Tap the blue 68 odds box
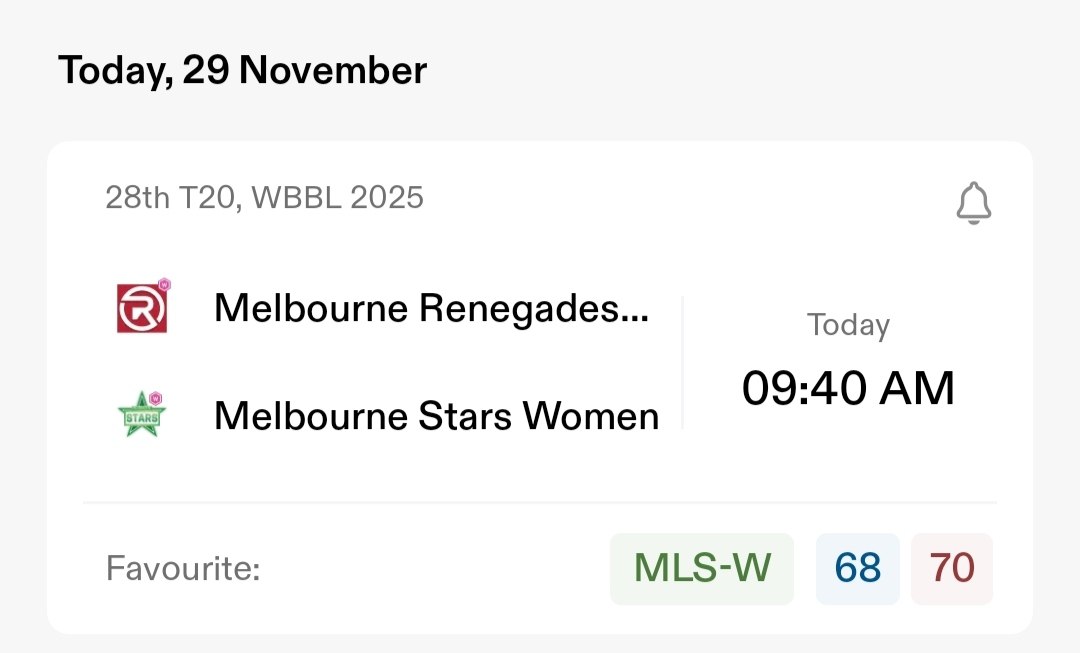The image size is (1080, 653). (x=858, y=569)
